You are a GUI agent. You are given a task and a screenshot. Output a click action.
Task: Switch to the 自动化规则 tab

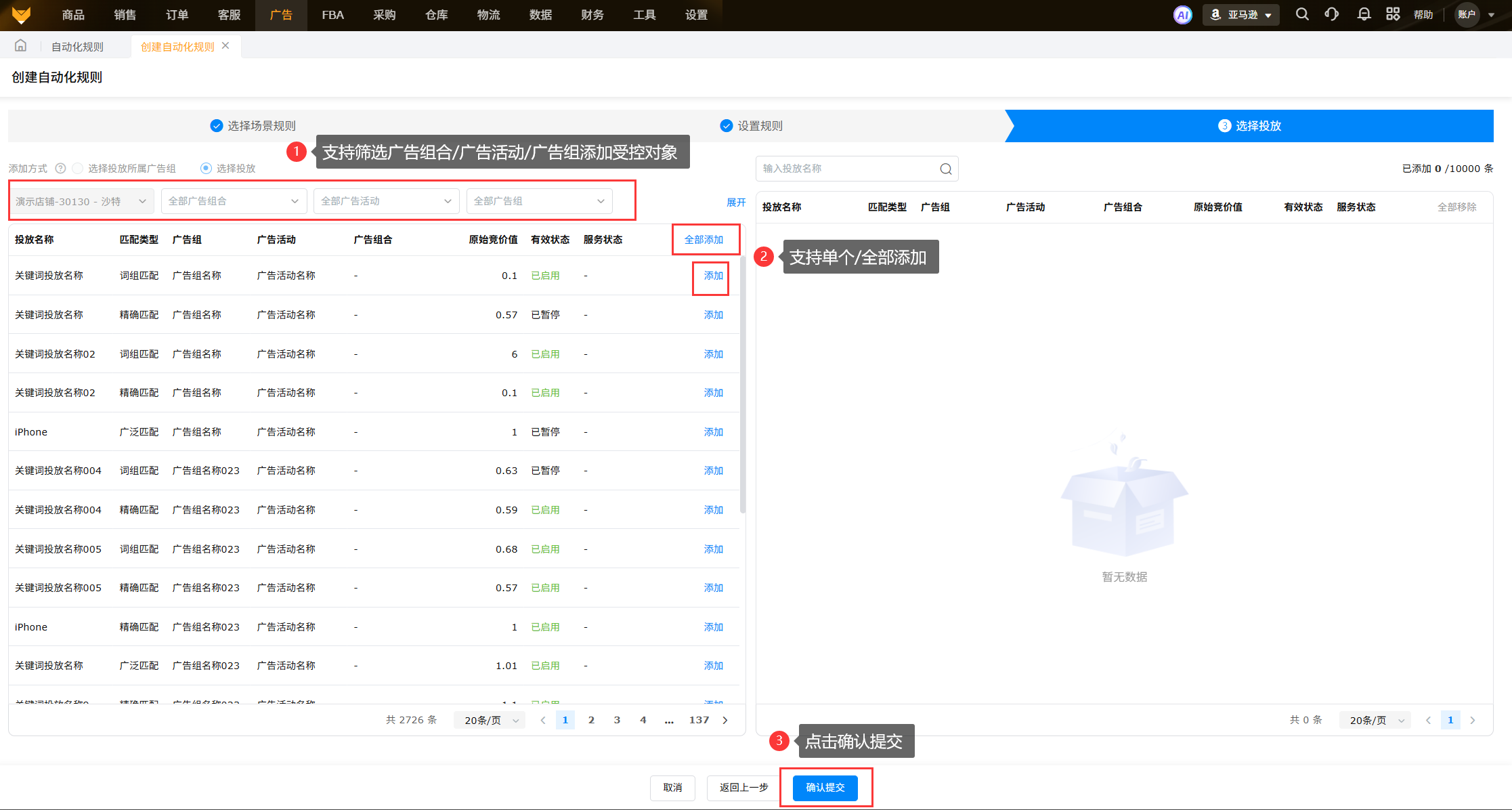click(x=77, y=47)
